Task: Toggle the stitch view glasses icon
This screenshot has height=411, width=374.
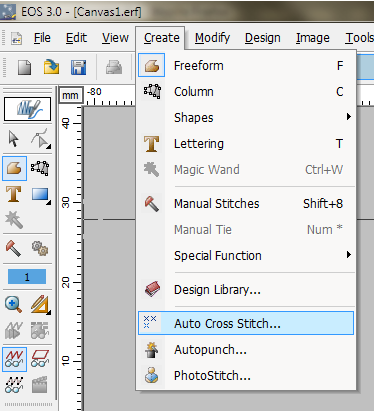Action: point(14,359)
